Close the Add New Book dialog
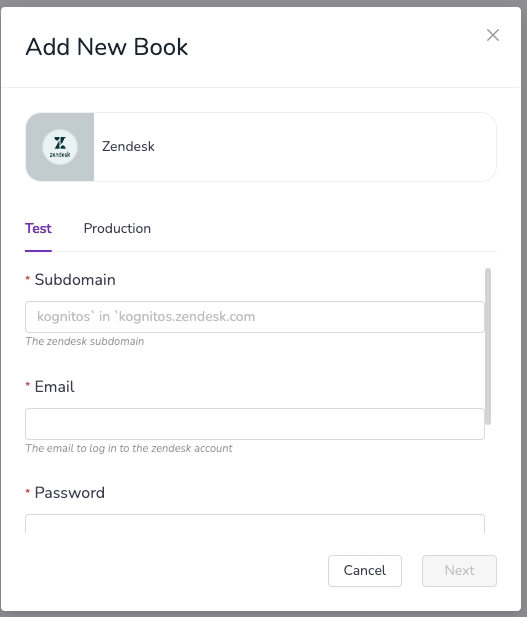527x617 pixels. 493,35
